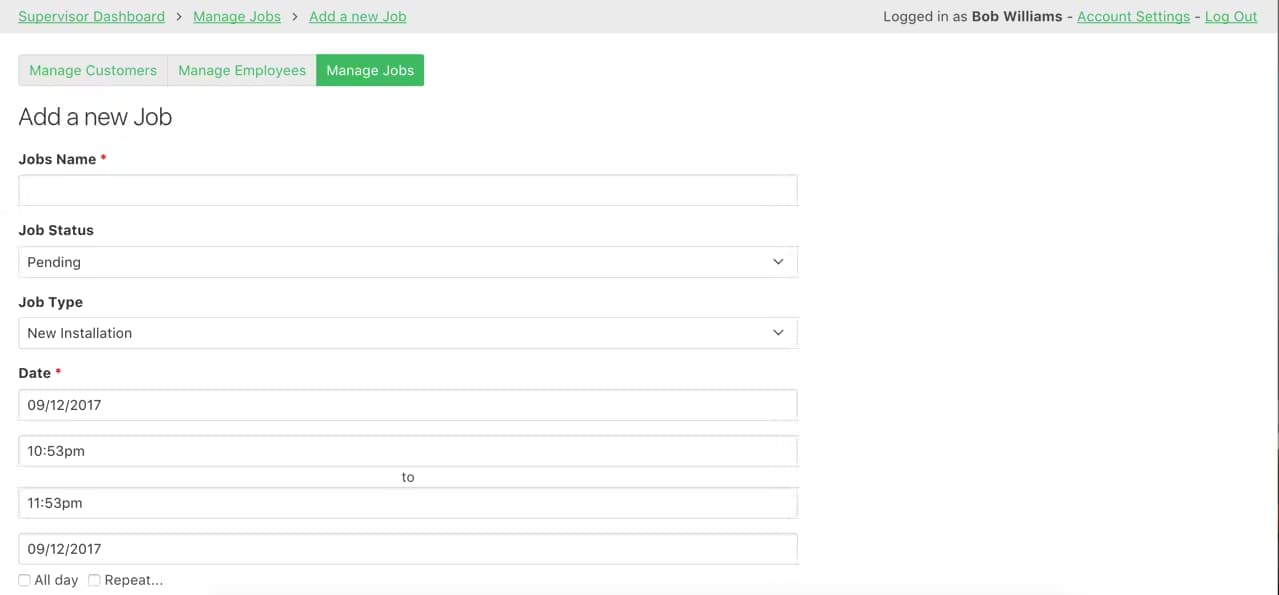Image resolution: width=1279 pixels, height=595 pixels.
Task: Click the Job Status chevron arrow
Action: [x=778, y=262]
